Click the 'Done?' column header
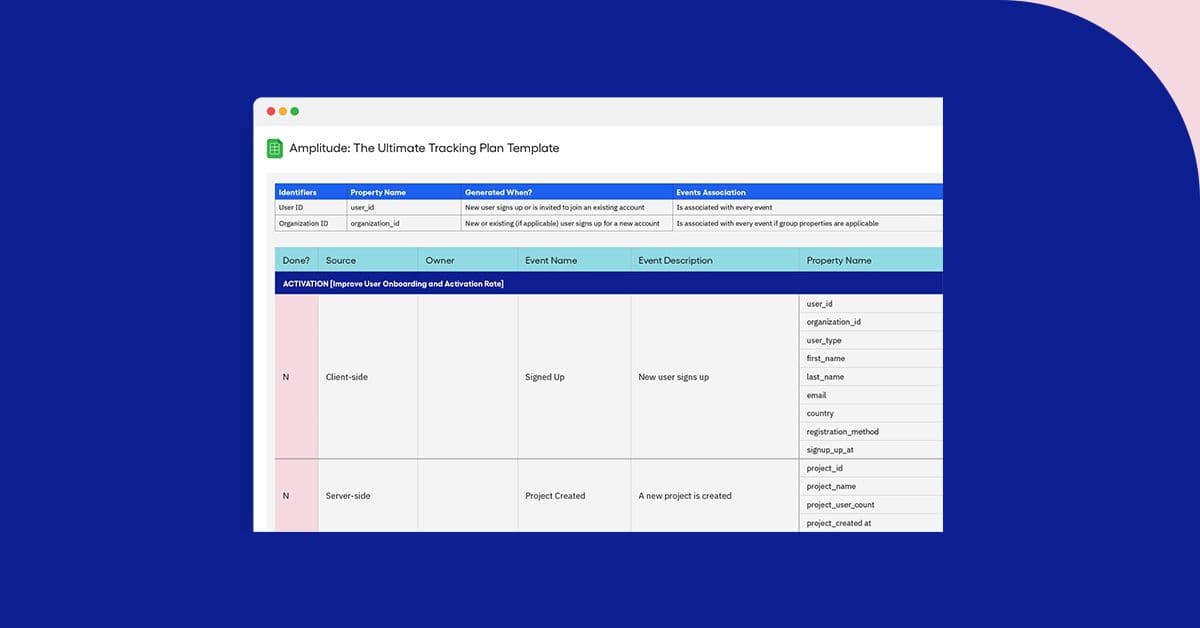The height and width of the screenshot is (628, 1200). point(296,260)
